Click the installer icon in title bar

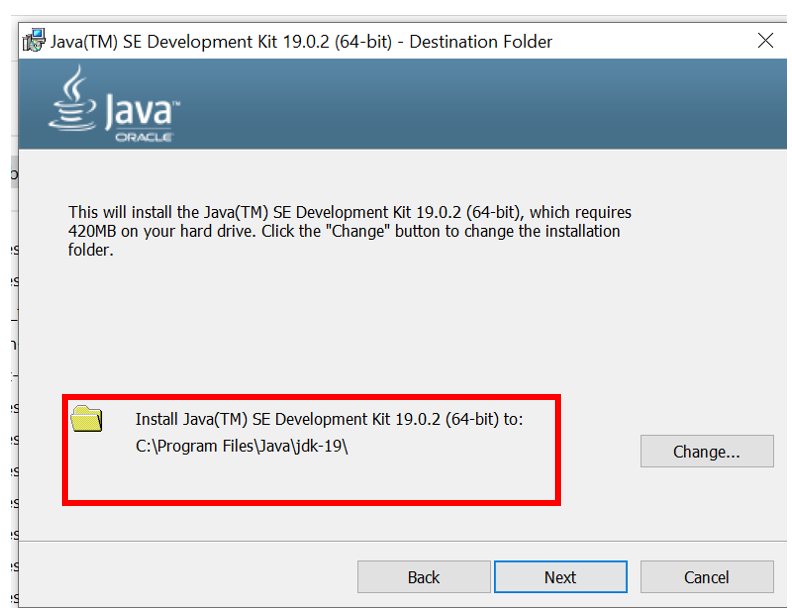pos(34,40)
